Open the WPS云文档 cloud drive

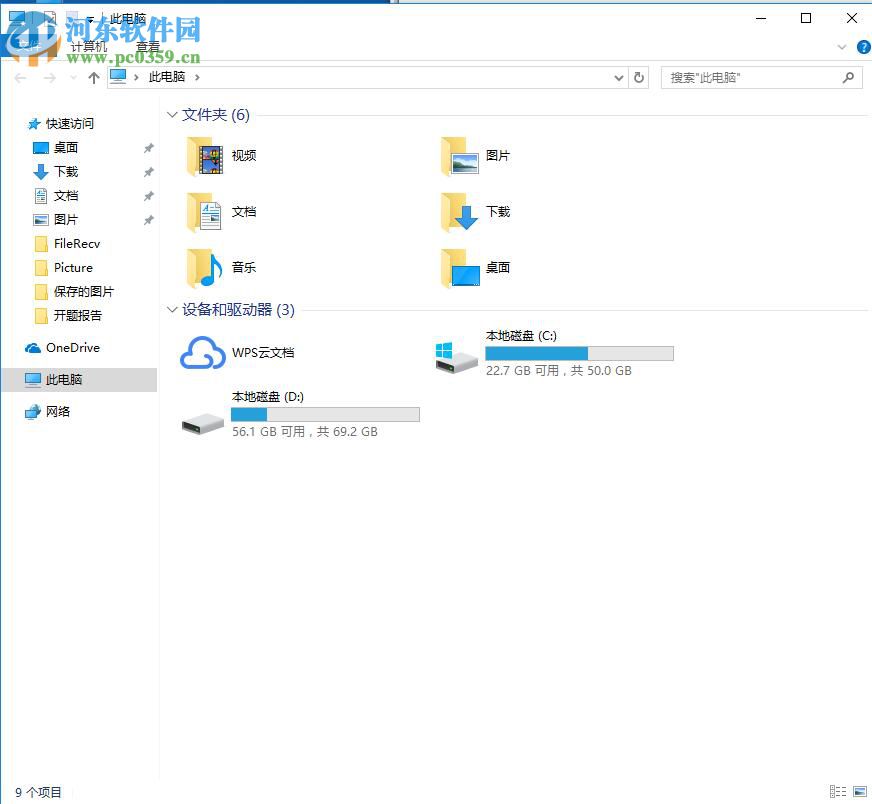[x=204, y=353]
